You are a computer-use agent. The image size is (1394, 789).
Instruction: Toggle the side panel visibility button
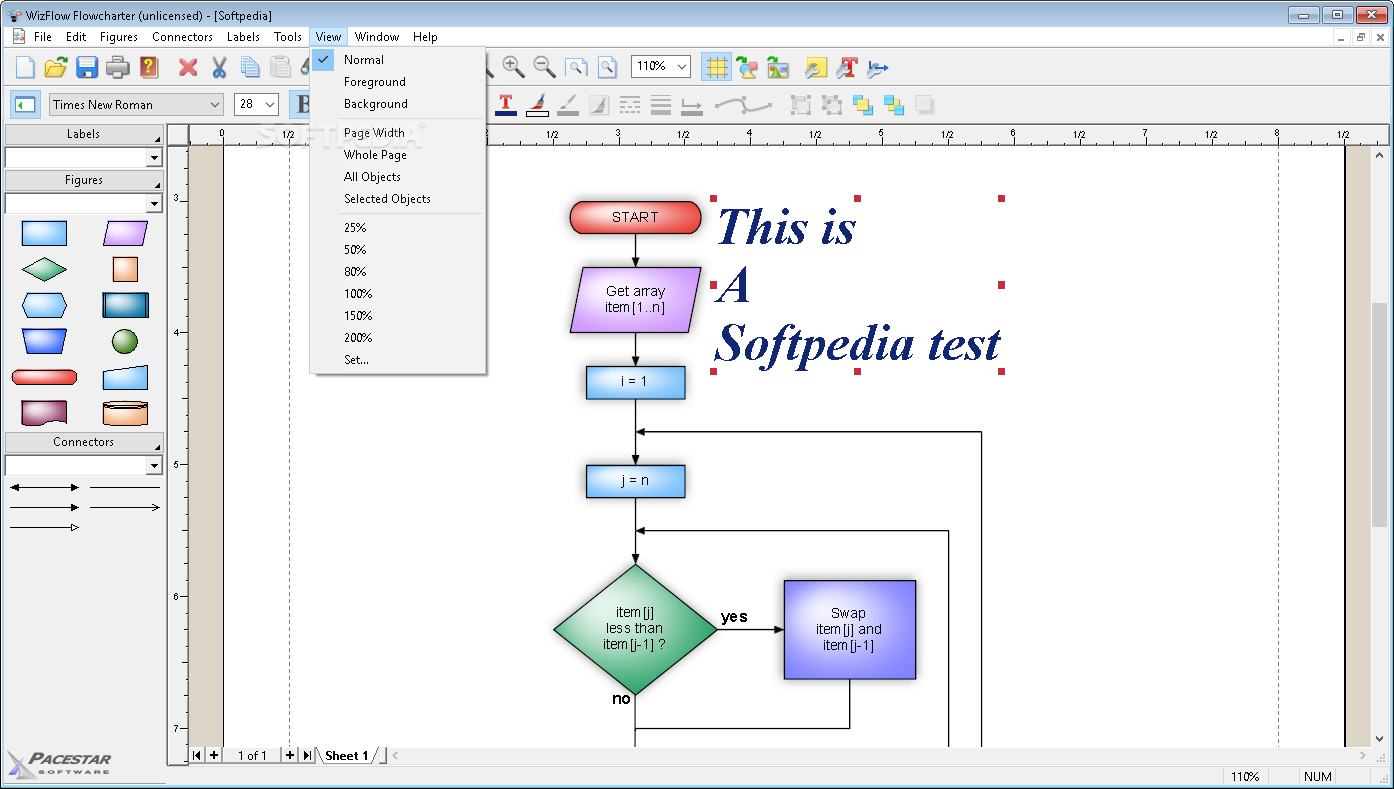[x=26, y=104]
